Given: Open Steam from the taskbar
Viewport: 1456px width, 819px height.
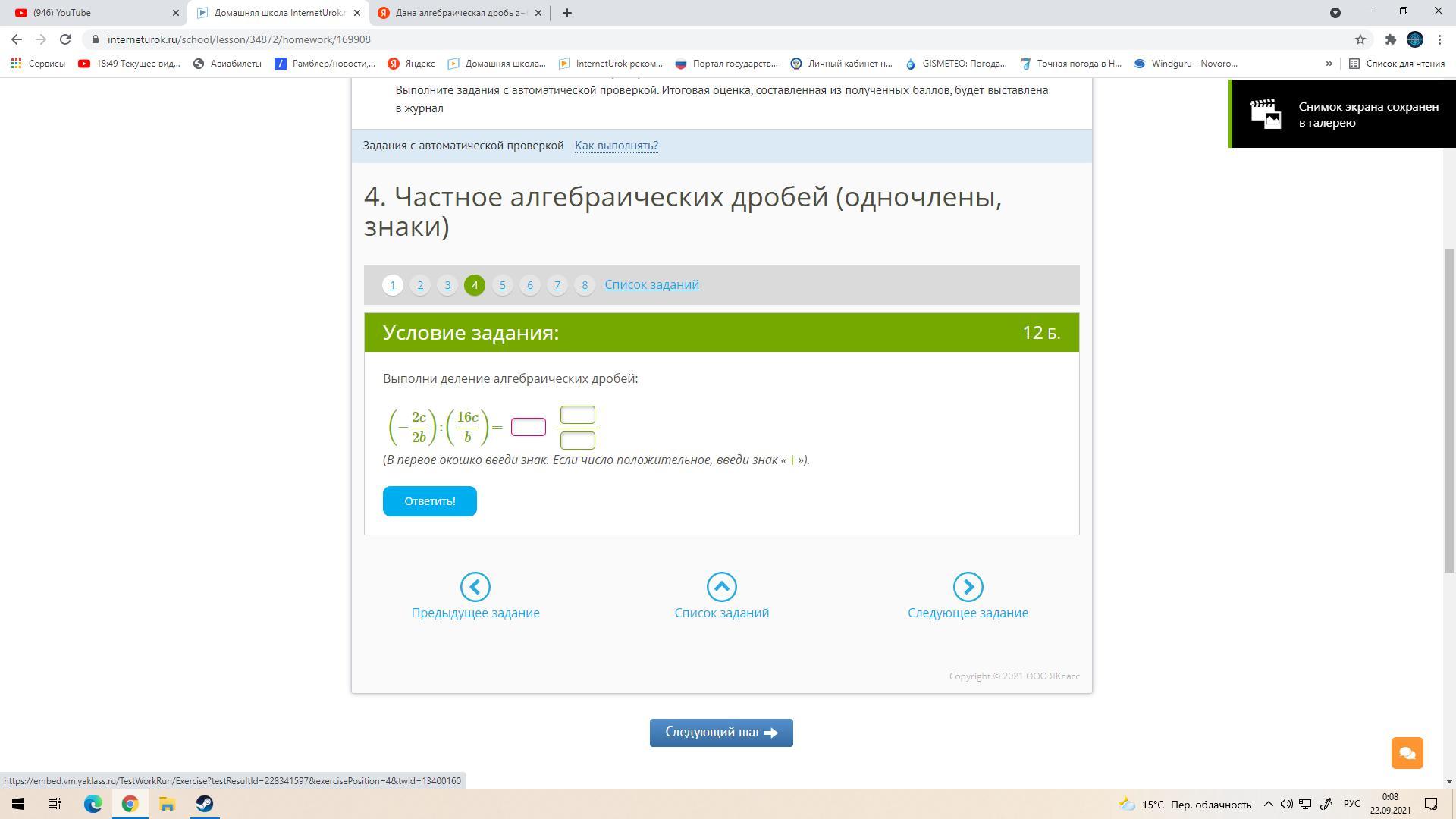Looking at the screenshot, I should tap(204, 804).
